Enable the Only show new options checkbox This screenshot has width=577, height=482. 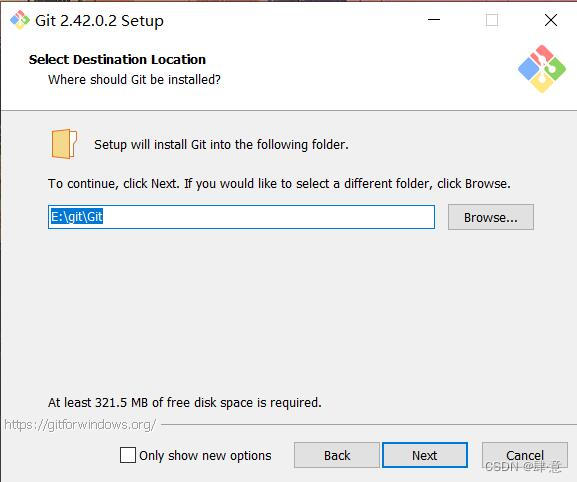coord(128,455)
